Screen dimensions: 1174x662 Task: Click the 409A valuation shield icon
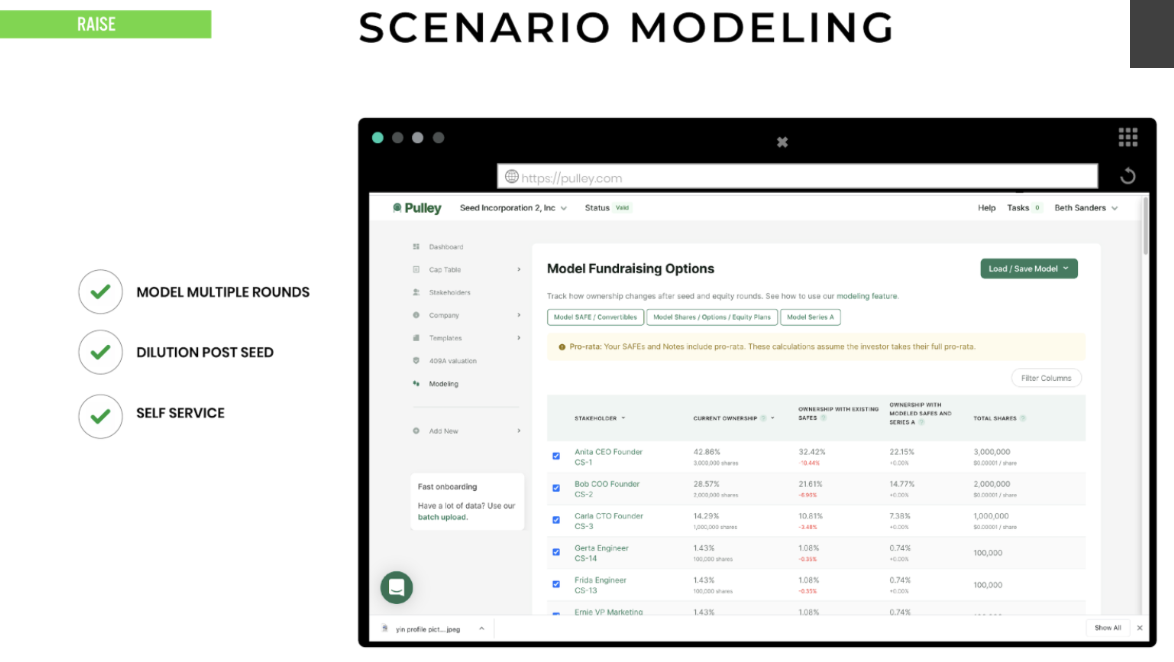[x=416, y=361]
